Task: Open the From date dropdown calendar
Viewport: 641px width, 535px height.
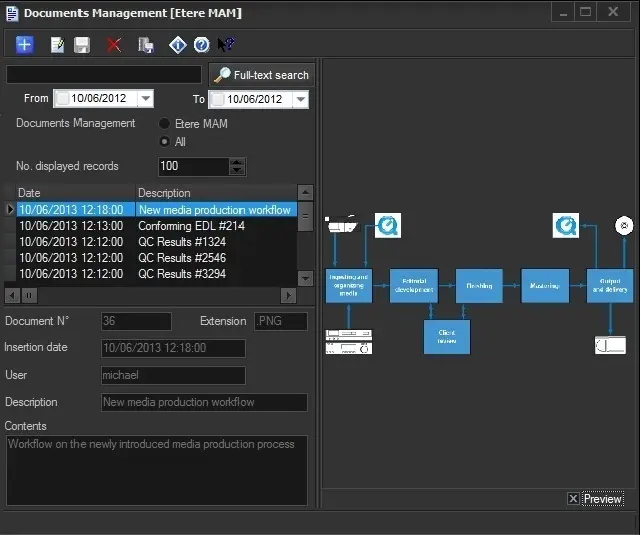Action: pos(146,99)
